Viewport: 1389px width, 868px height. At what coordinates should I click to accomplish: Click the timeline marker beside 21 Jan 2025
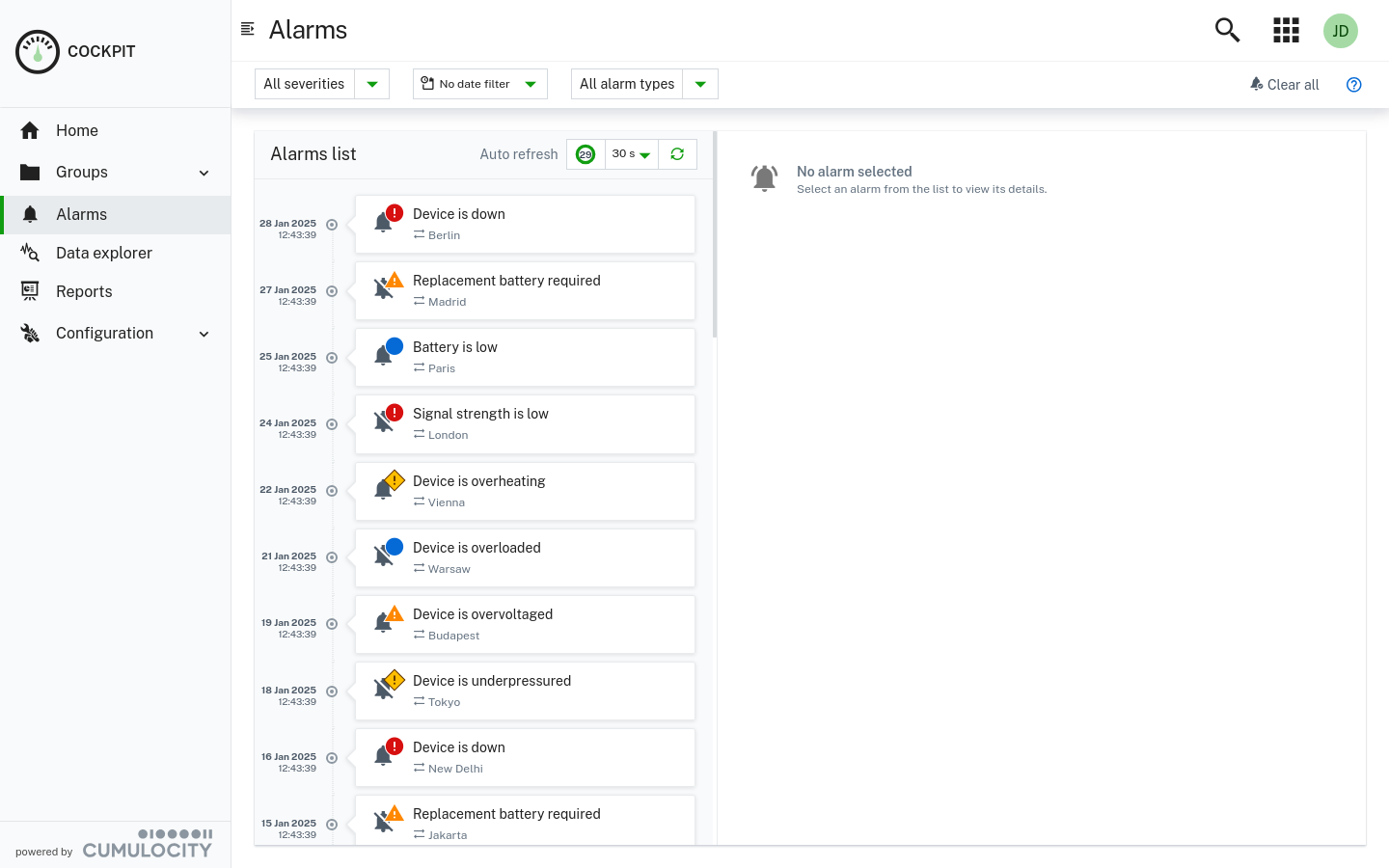[x=331, y=556]
